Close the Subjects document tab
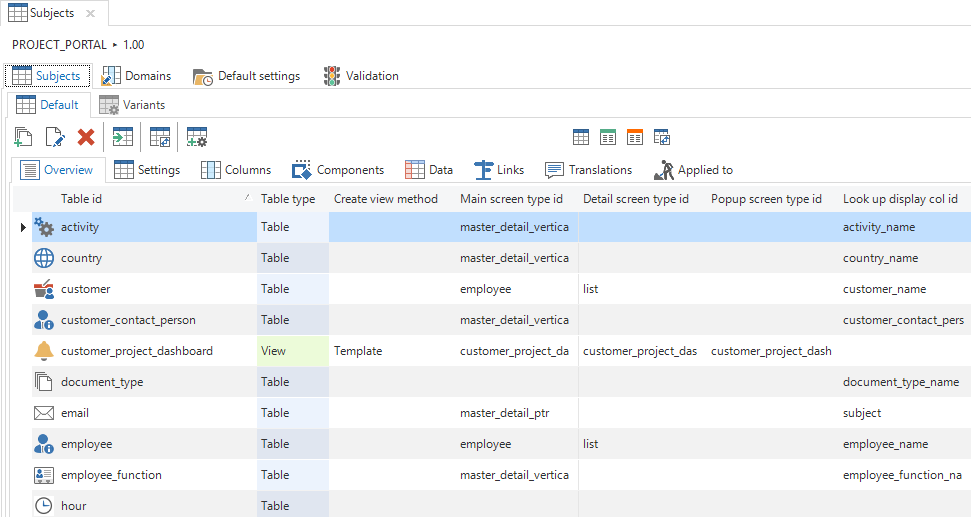Viewport: 971px width, 517px height. (x=90, y=13)
